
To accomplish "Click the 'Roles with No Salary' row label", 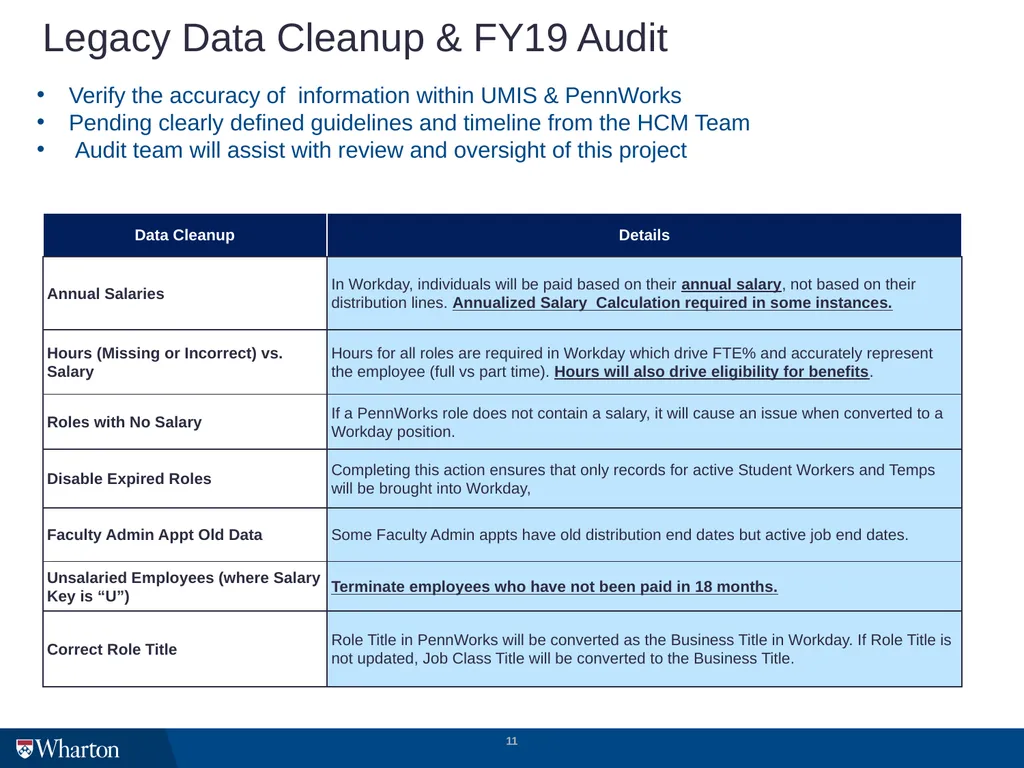I will (124, 423).
